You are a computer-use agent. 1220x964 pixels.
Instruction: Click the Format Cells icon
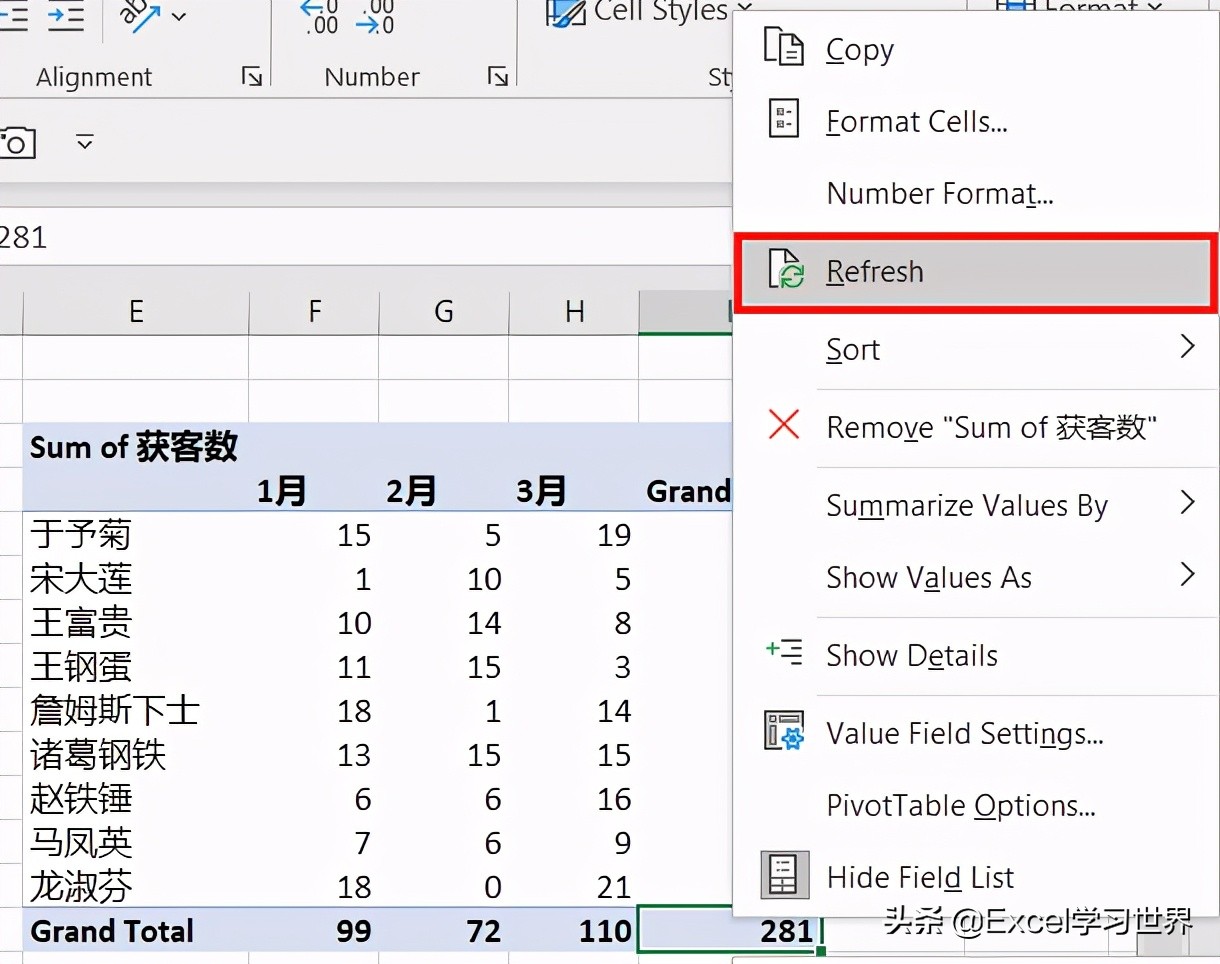[783, 120]
